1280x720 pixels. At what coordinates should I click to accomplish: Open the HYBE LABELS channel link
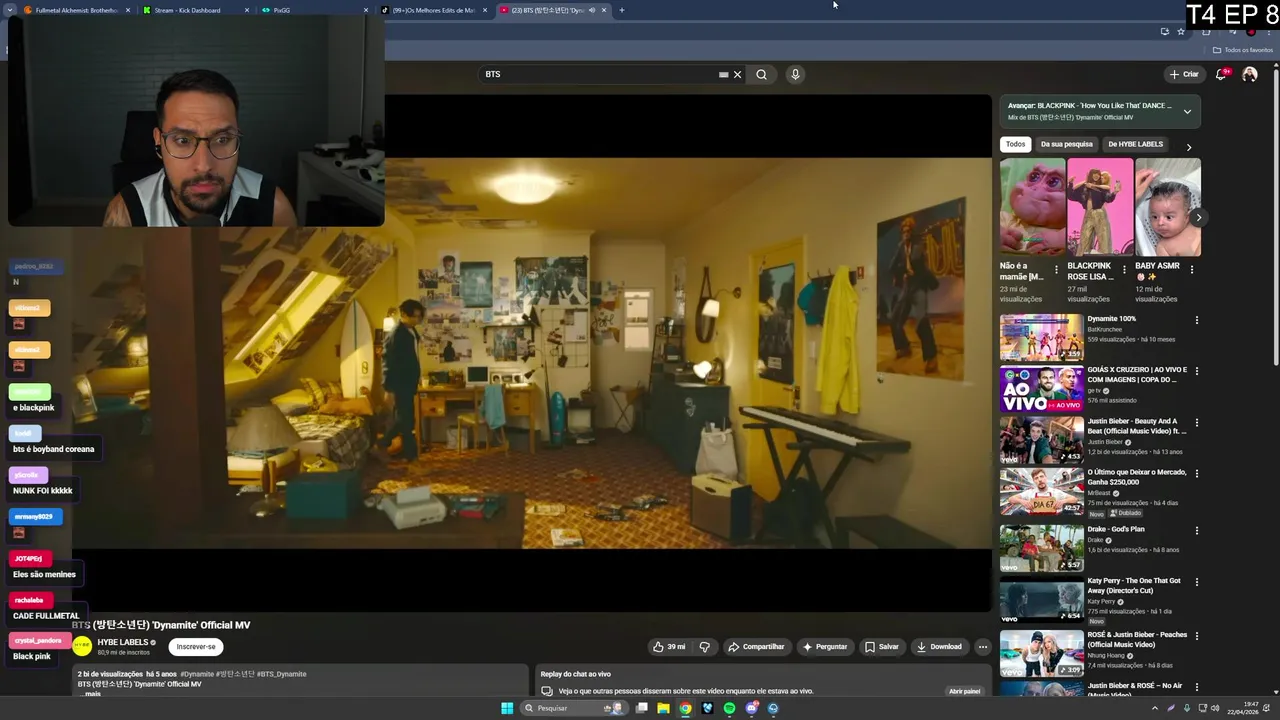tap(123, 642)
